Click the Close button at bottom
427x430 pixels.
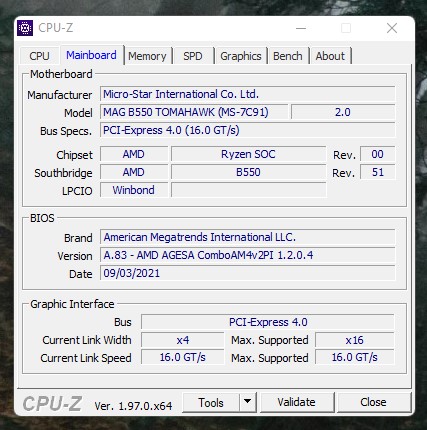pyautogui.click(x=373, y=402)
